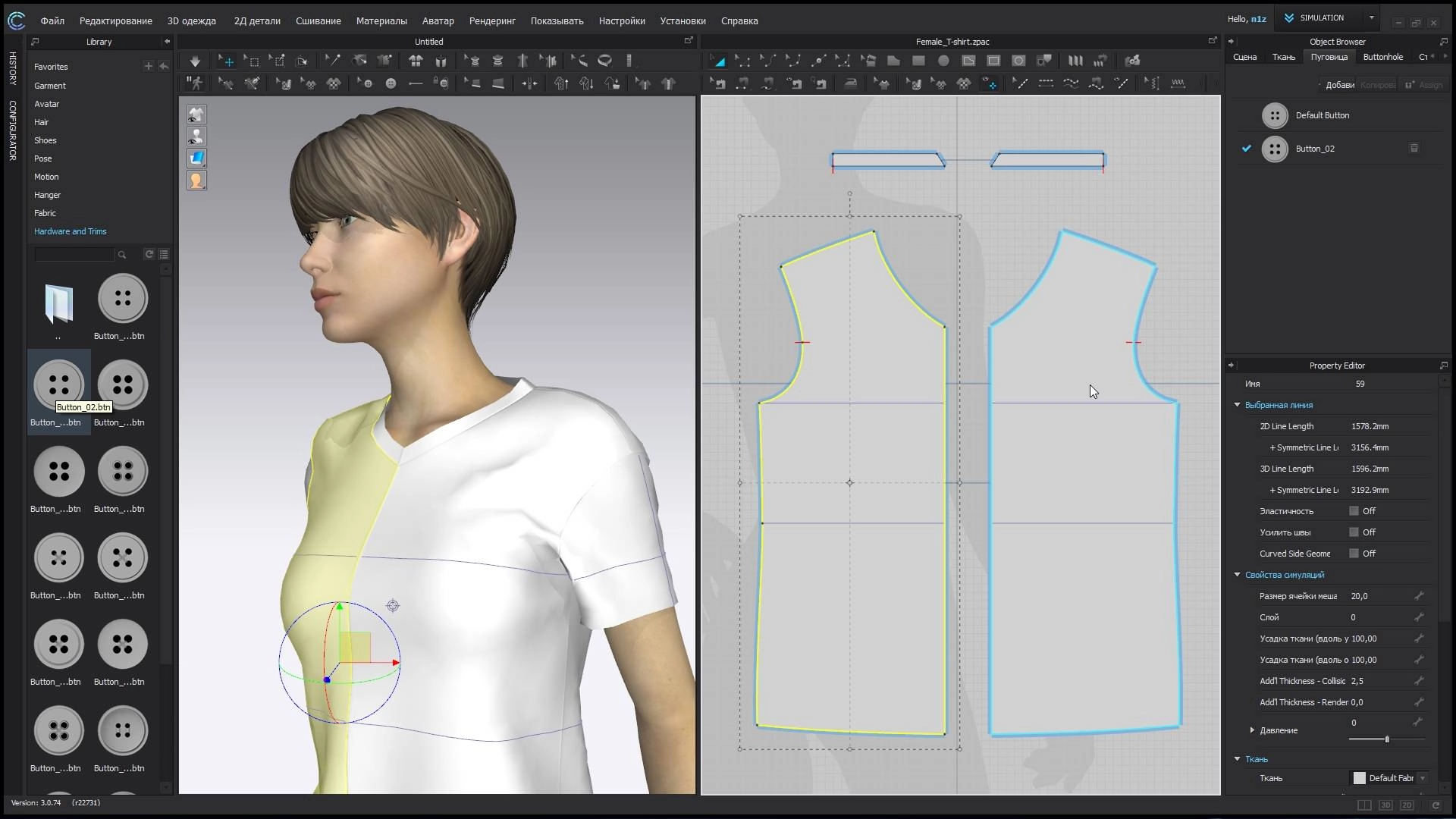Switch Library to list view
This screenshot has height=819, width=1456.
[x=164, y=254]
